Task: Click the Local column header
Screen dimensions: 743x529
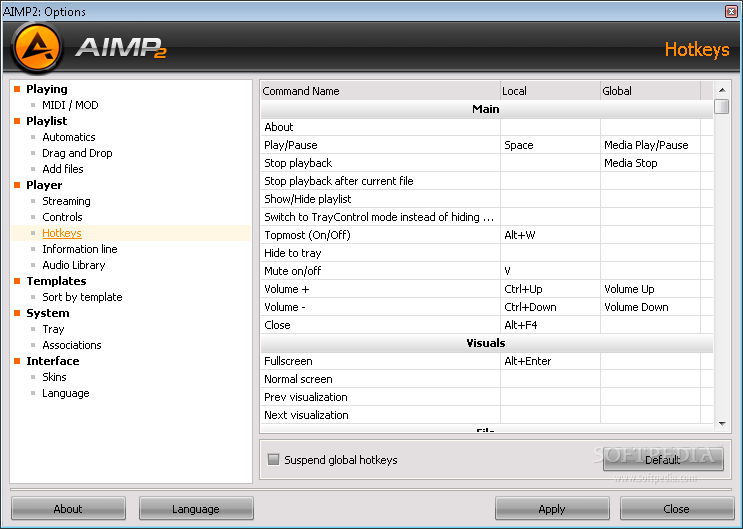Action: coord(551,91)
